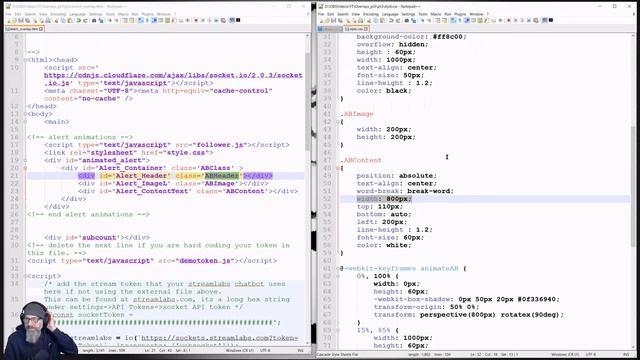Click black square plugin icon in style.css toolbar
Image resolution: width=640 pixels, height=360 pixels.
[551, 20]
